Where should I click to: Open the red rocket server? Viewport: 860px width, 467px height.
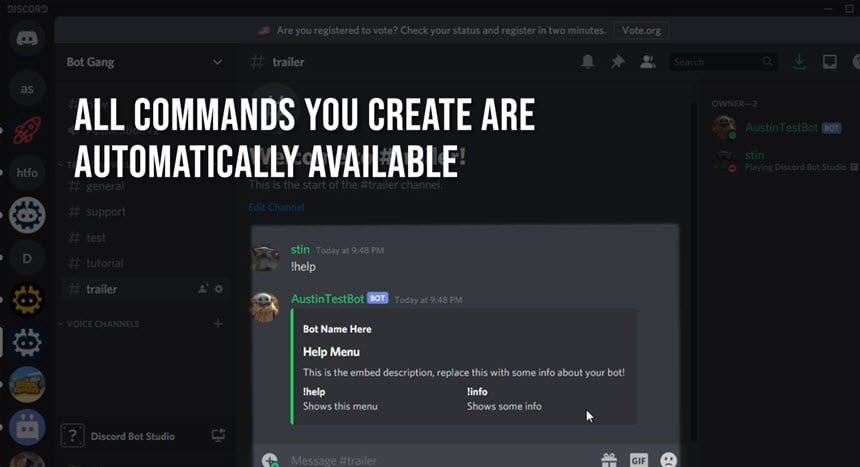pyautogui.click(x=27, y=131)
